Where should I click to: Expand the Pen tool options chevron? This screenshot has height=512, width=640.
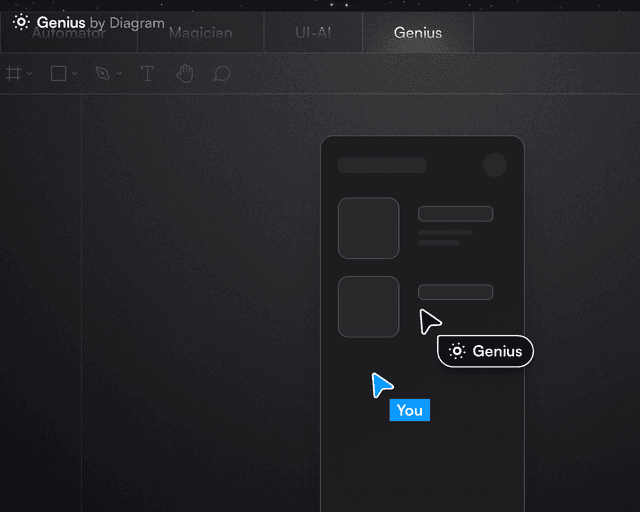(x=119, y=73)
